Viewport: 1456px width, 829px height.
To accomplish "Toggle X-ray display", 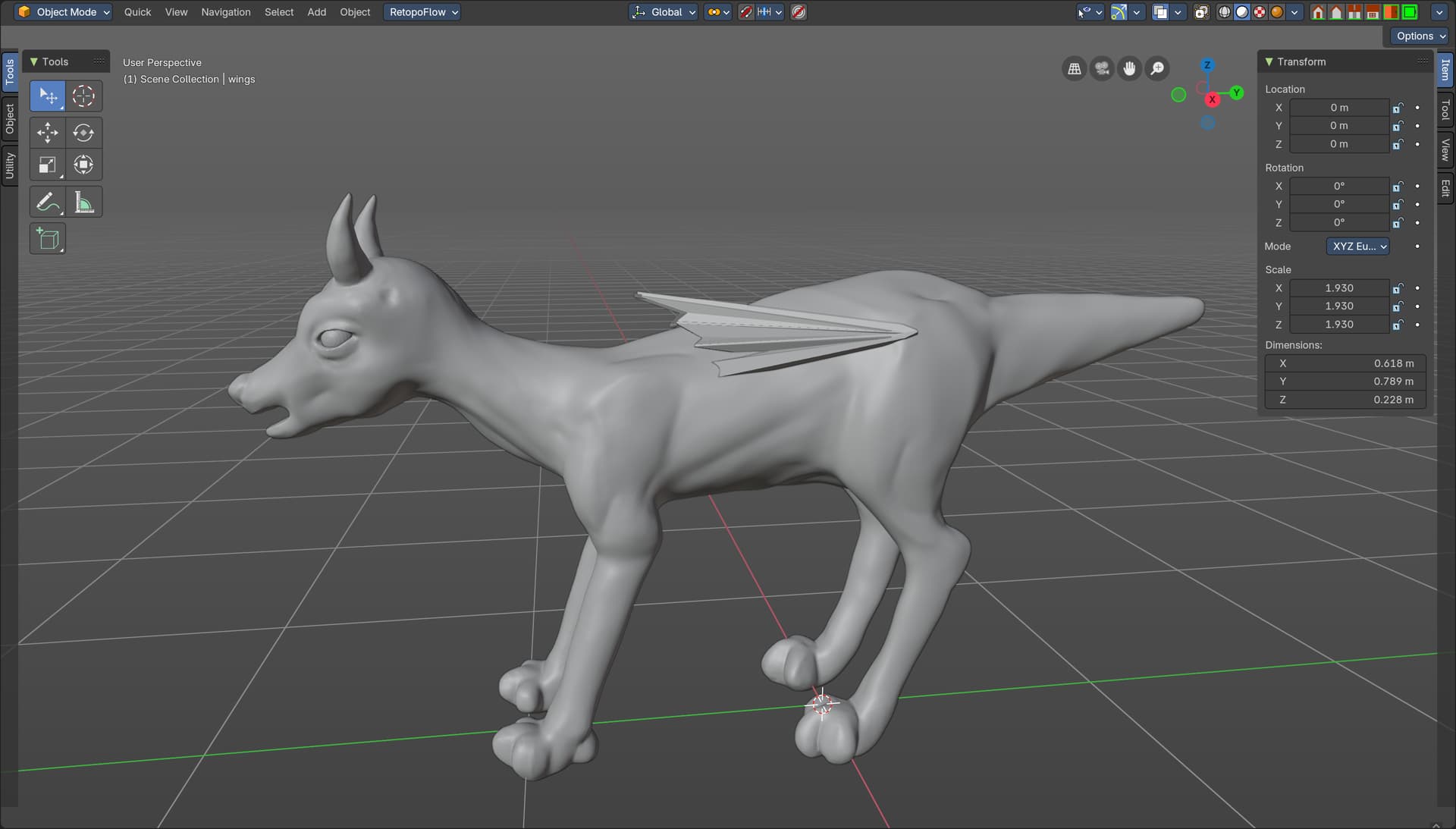I will coord(1201,12).
